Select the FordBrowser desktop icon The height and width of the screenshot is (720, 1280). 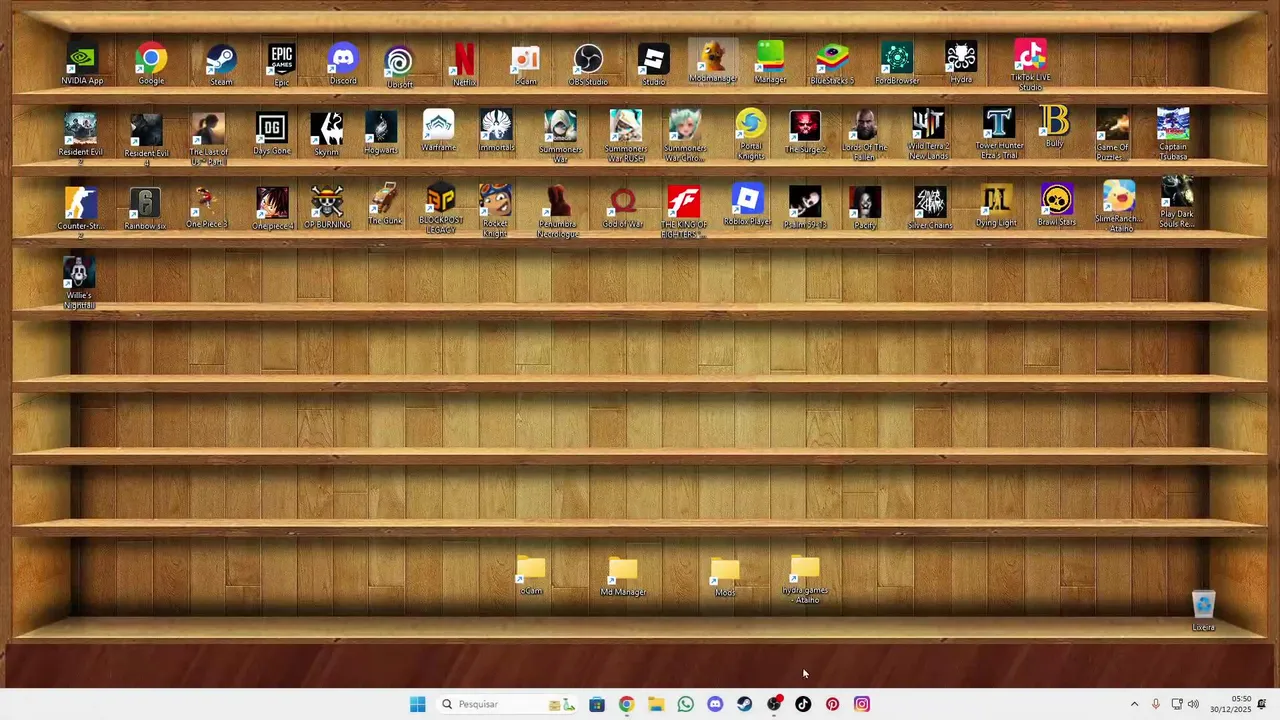tap(897, 65)
